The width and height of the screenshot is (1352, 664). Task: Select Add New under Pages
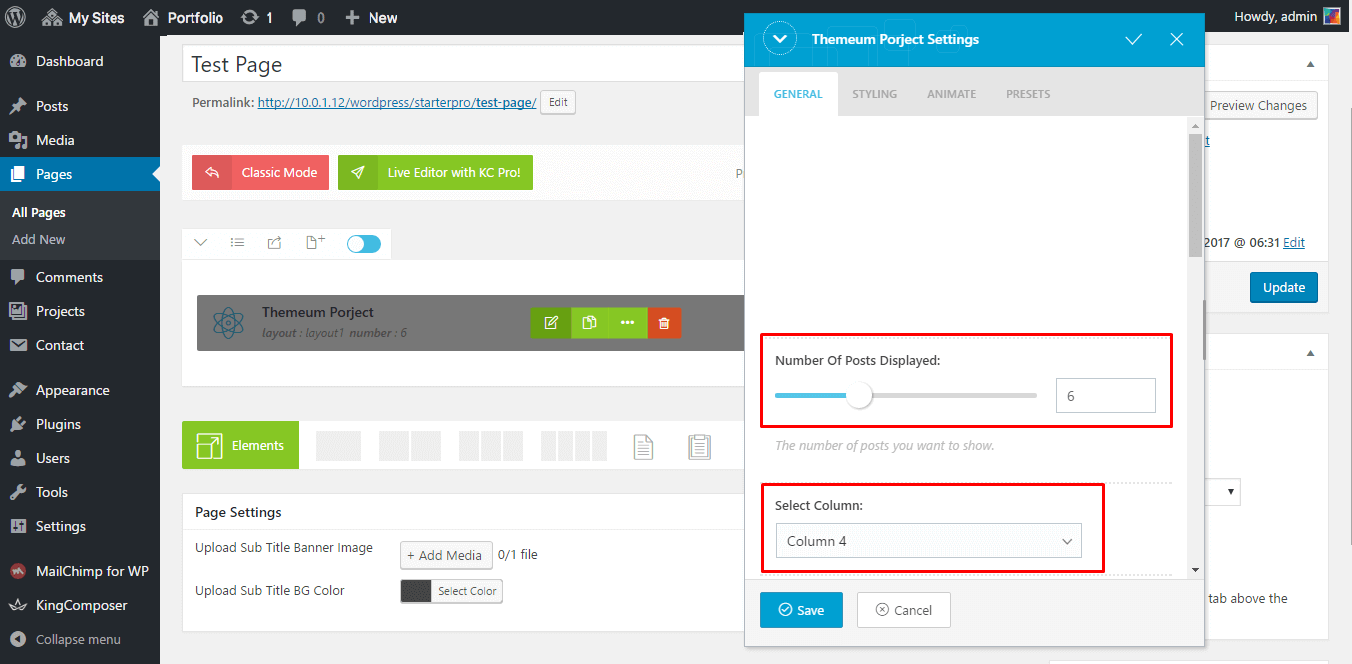[39, 239]
